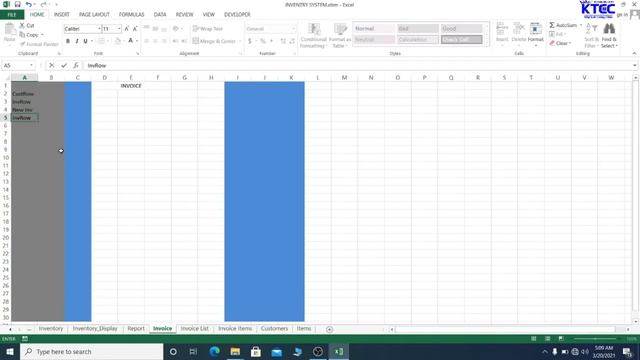
Task: Confirm the cell entry with checkmark icon
Action: click(x=64, y=65)
